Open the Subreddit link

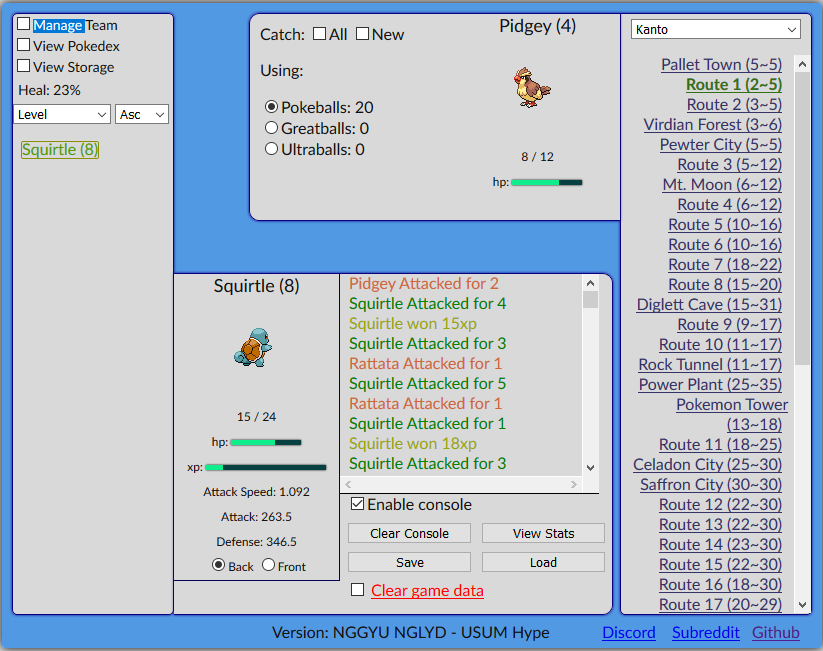tap(706, 633)
